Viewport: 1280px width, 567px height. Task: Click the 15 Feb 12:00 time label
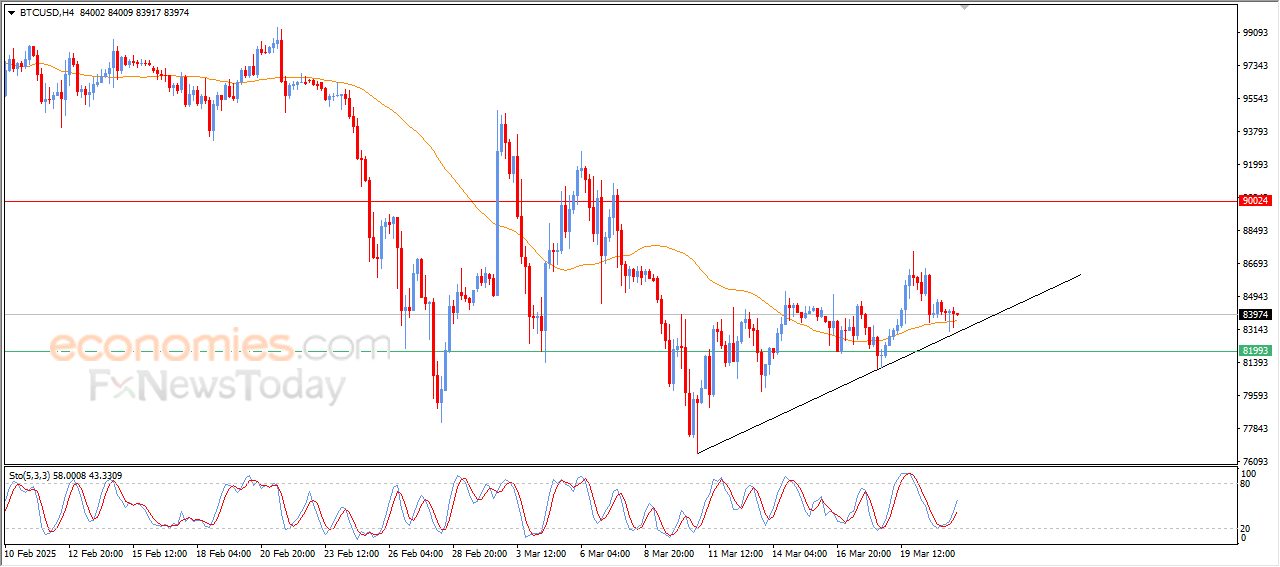point(160,552)
